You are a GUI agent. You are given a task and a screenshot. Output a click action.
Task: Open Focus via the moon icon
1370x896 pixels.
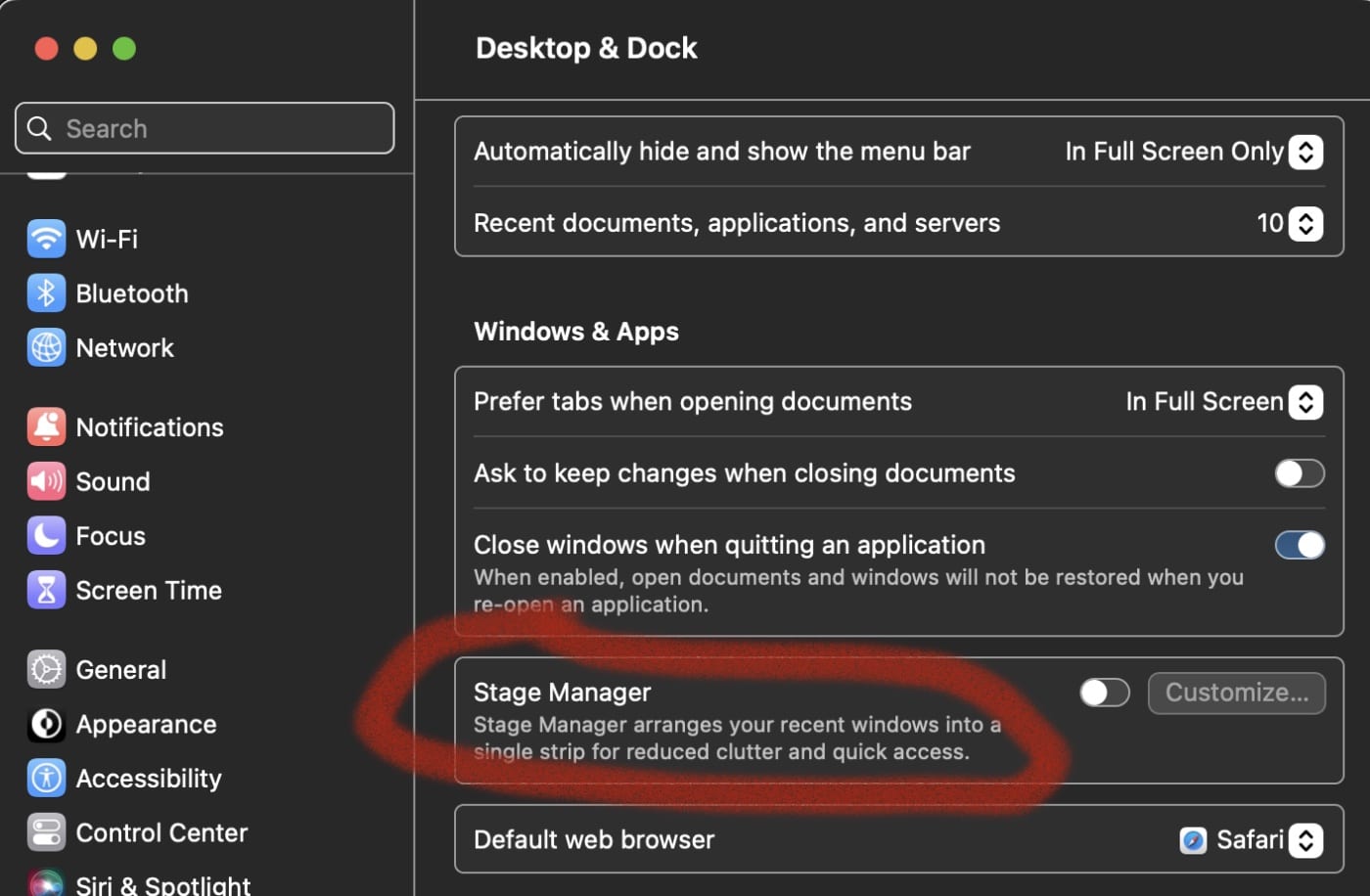coord(46,536)
